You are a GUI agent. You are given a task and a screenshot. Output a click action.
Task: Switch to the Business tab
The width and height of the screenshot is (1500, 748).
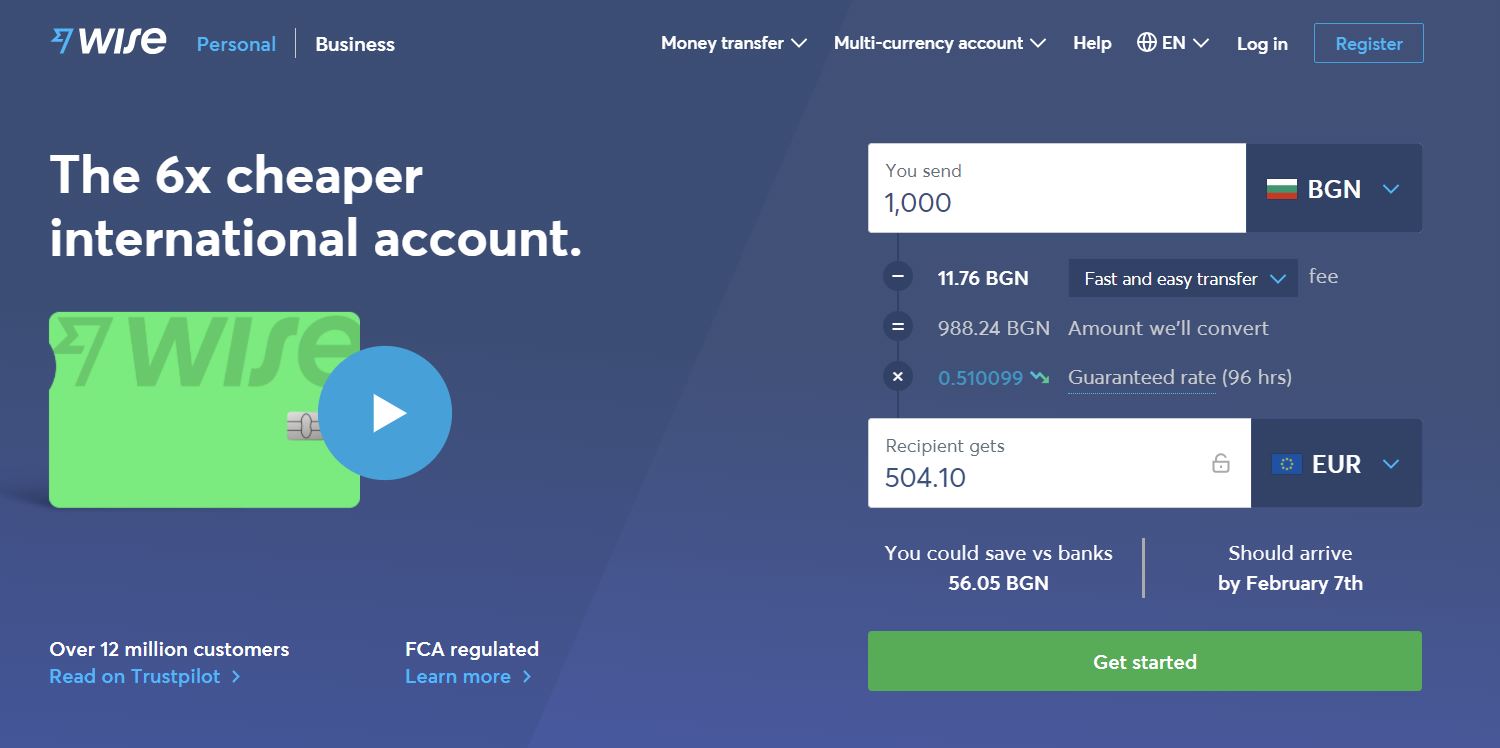(x=355, y=44)
